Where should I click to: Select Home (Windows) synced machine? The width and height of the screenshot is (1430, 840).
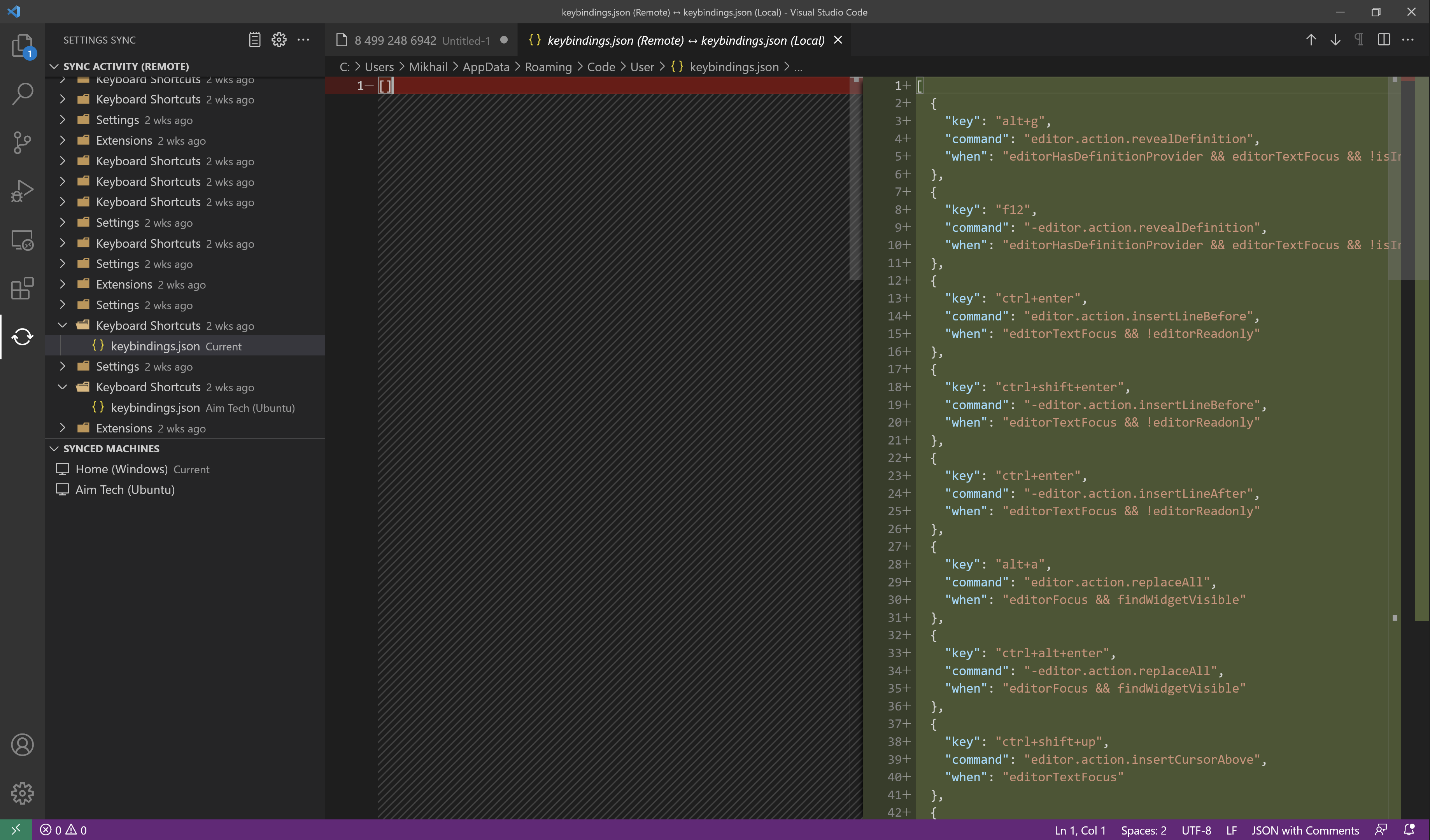tap(184, 469)
